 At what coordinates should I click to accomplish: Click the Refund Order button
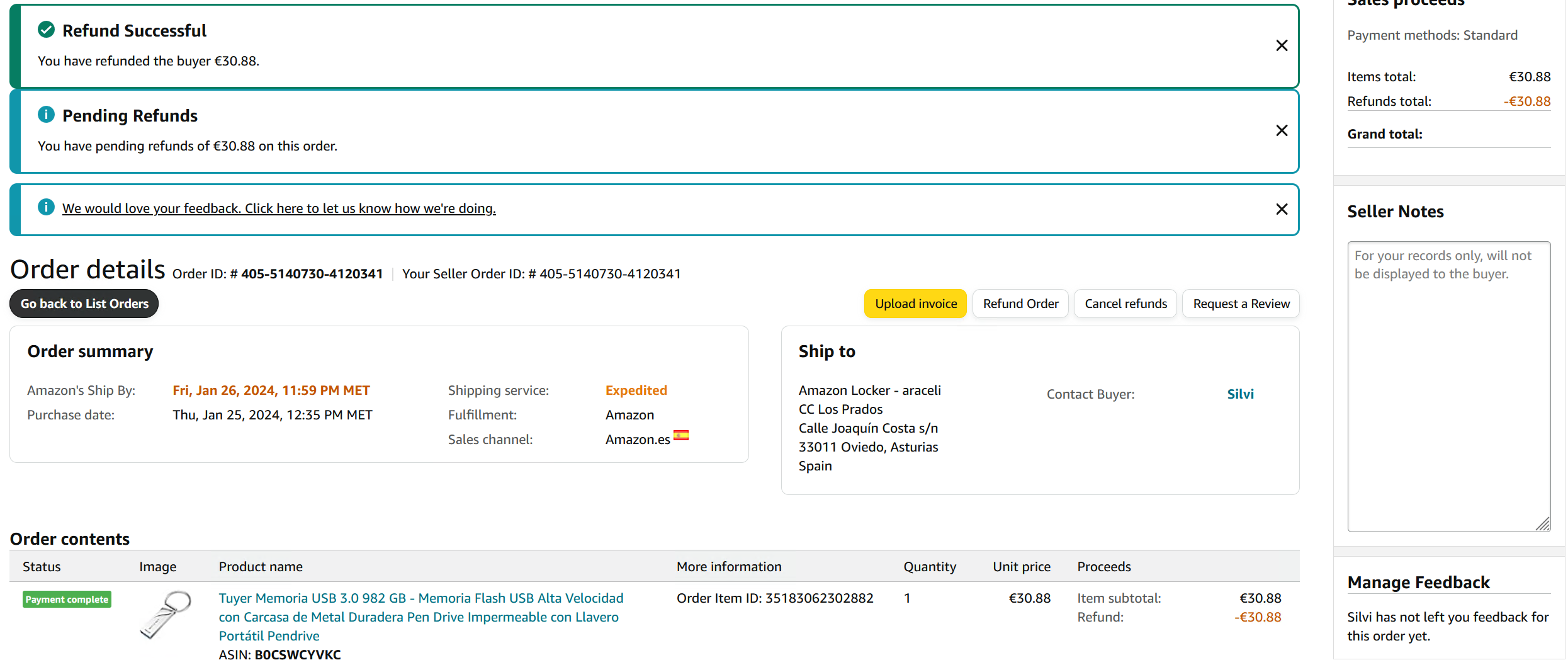coord(1020,304)
